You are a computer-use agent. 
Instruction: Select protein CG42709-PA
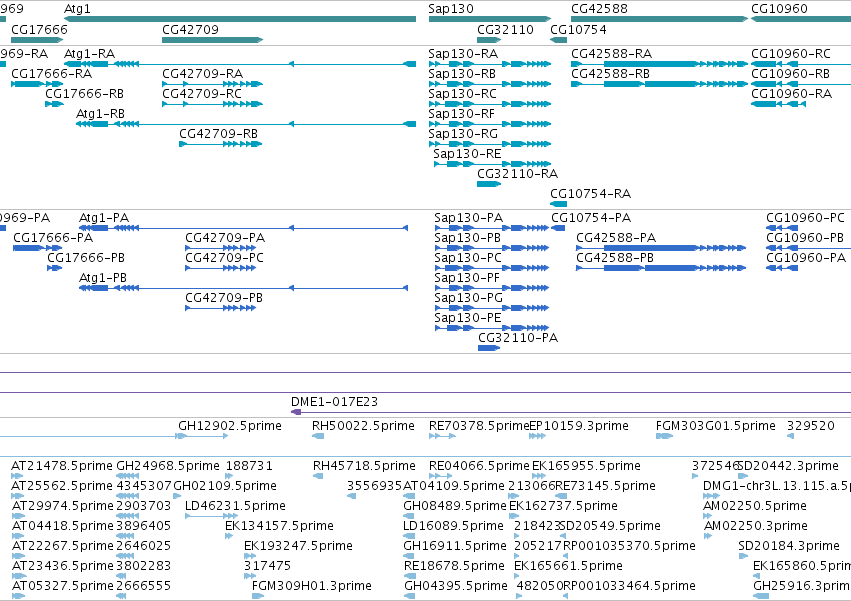tap(220, 248)
